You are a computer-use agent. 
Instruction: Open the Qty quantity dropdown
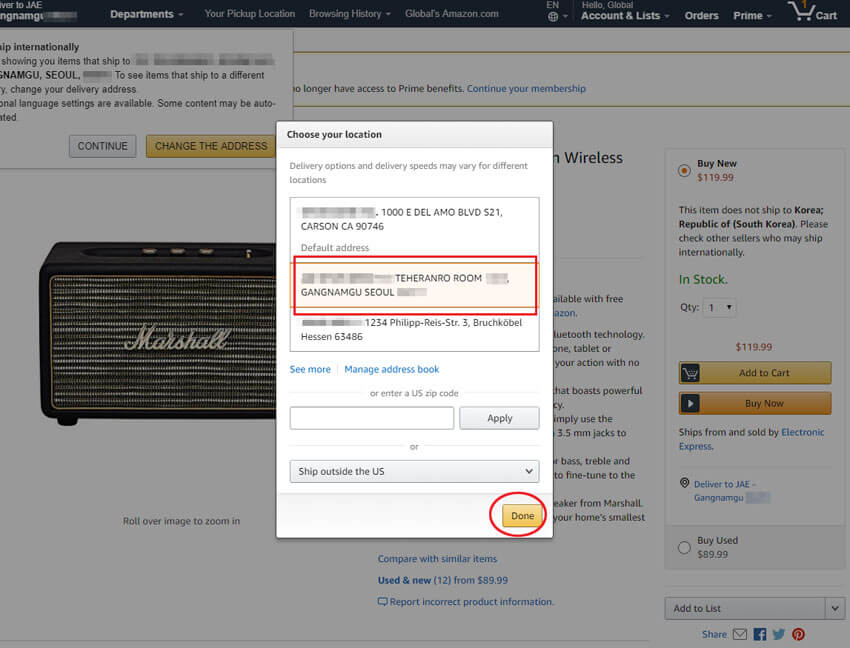[x=720, y=307]
